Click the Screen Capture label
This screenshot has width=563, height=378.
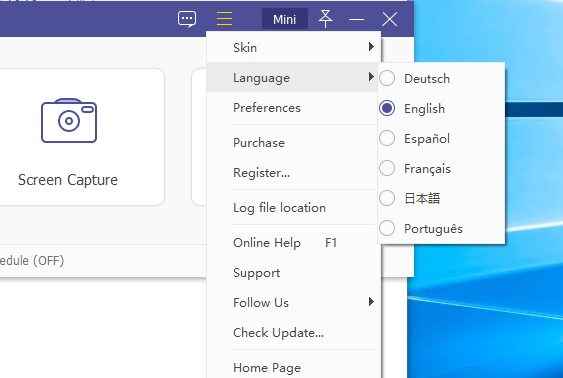[x=68, y=180]
